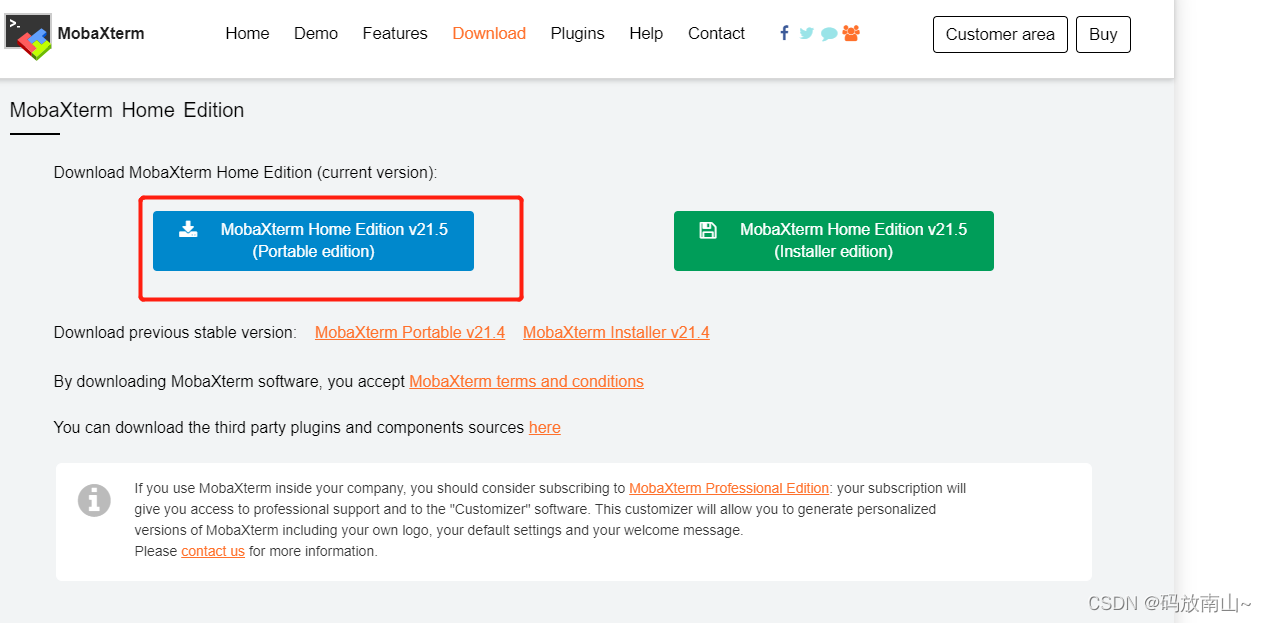Click the orange users group icon
This screenshot has height=623, width=1266.
click(851, 33)
